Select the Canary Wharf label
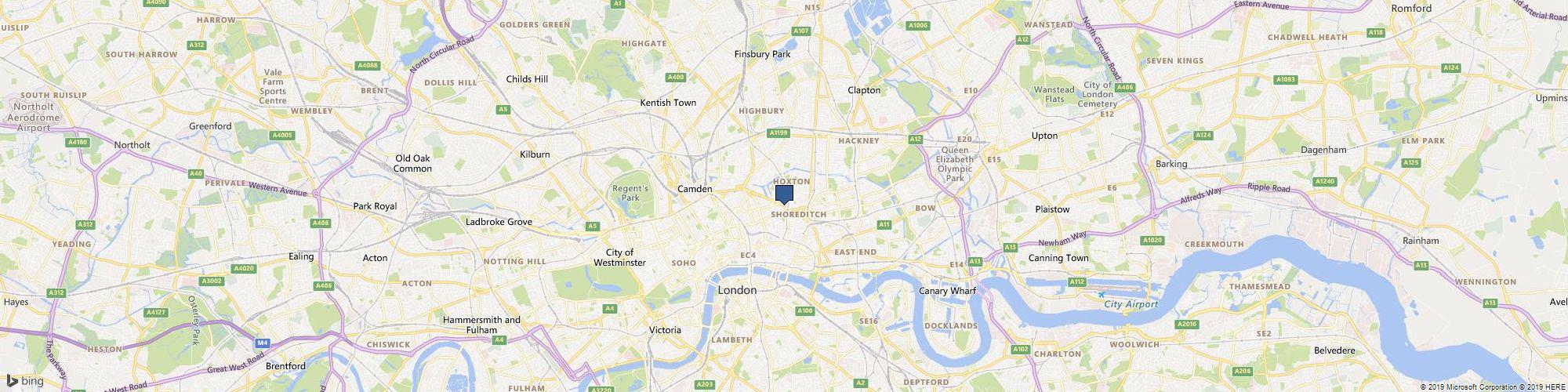 [x=947, y=291]
